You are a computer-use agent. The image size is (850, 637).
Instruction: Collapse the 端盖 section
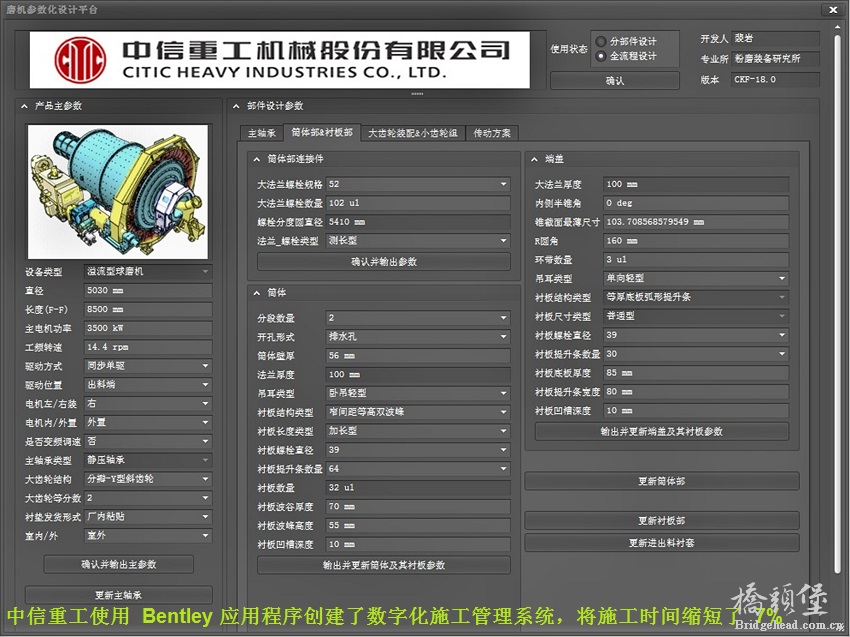534,159
